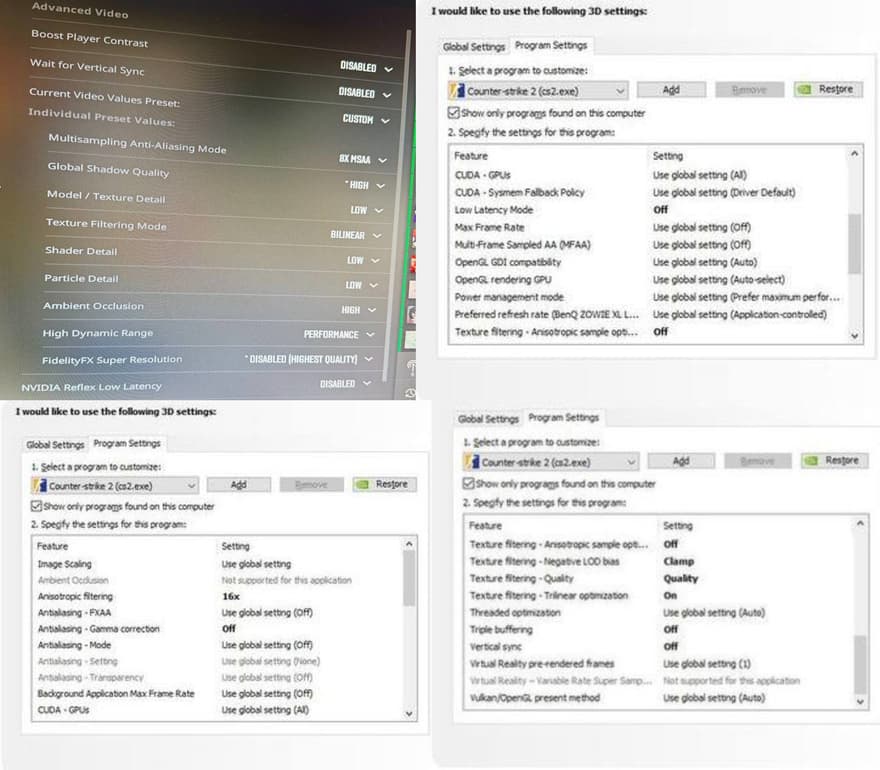Select Power management mode row
This screenshot has width=880, height=770.
click(x=648, y=297)
